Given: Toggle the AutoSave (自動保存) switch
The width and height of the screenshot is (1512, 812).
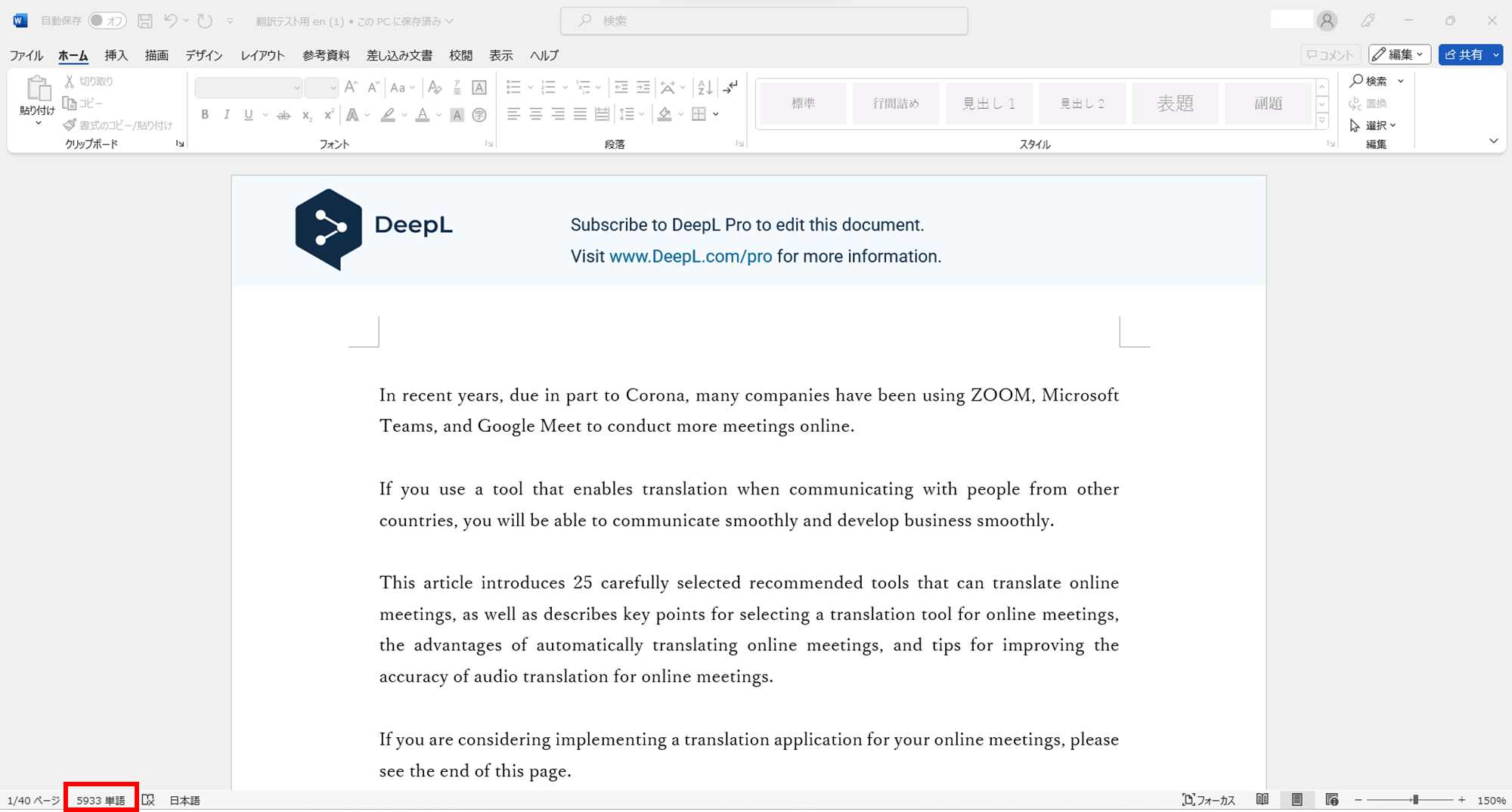Looking at the screenshot, I should click(x=107, y=21).
